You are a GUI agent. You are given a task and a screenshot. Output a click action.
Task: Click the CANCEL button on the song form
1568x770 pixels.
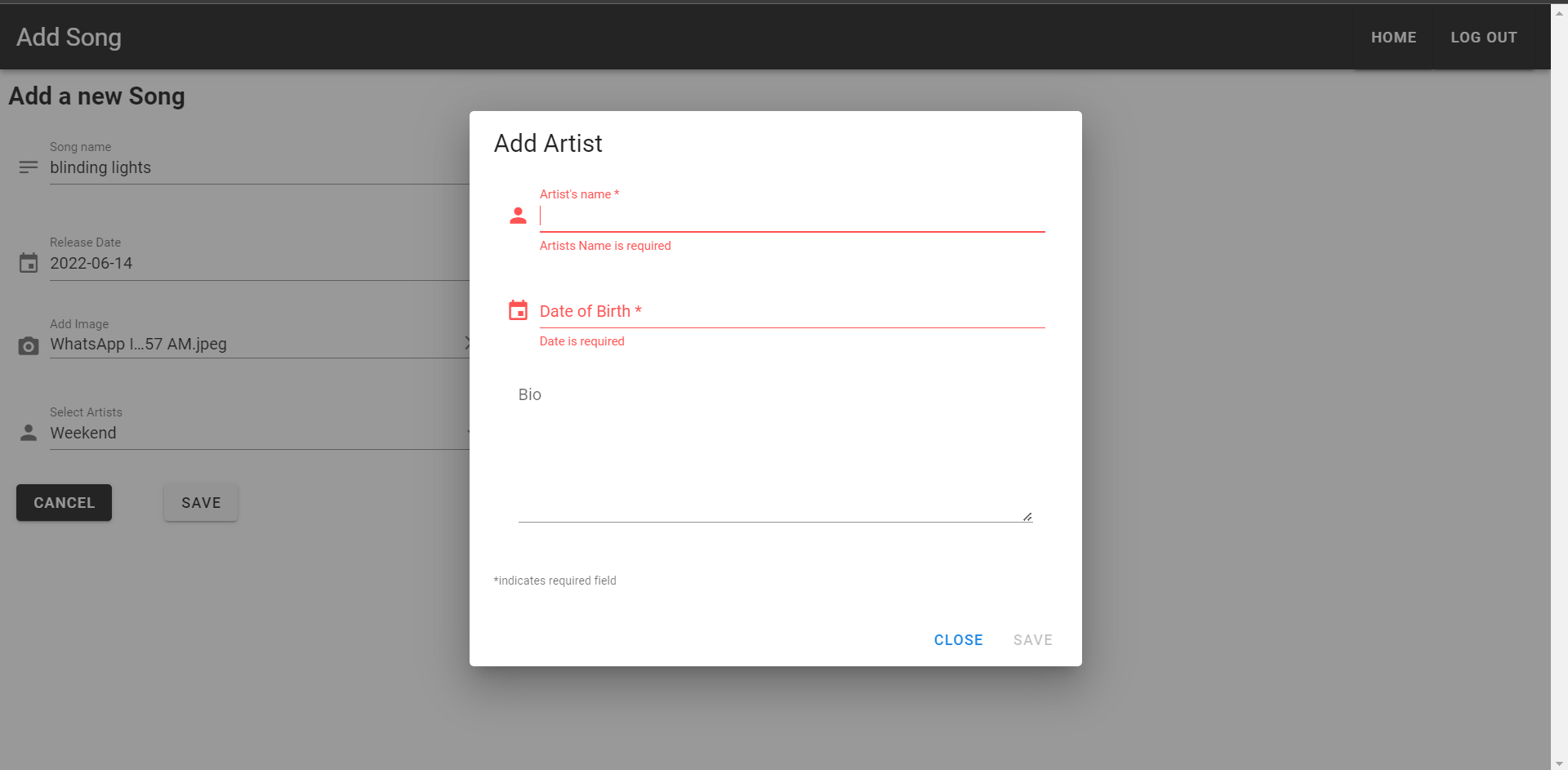tap(63, 502)
